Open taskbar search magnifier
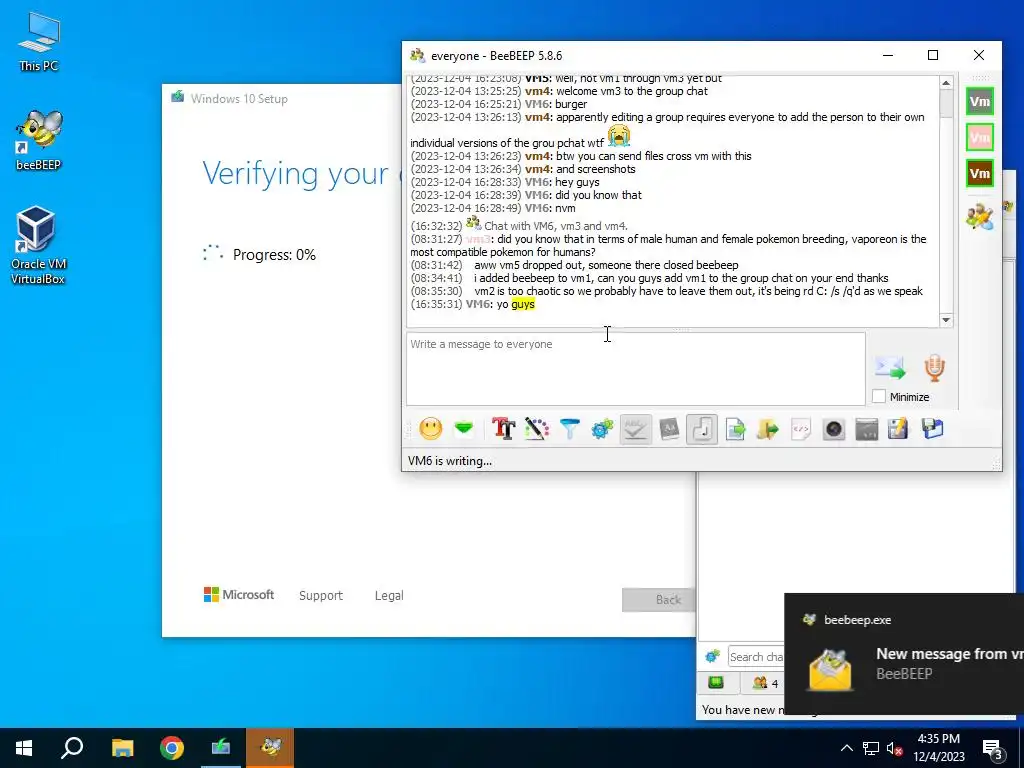 (72, 748)
